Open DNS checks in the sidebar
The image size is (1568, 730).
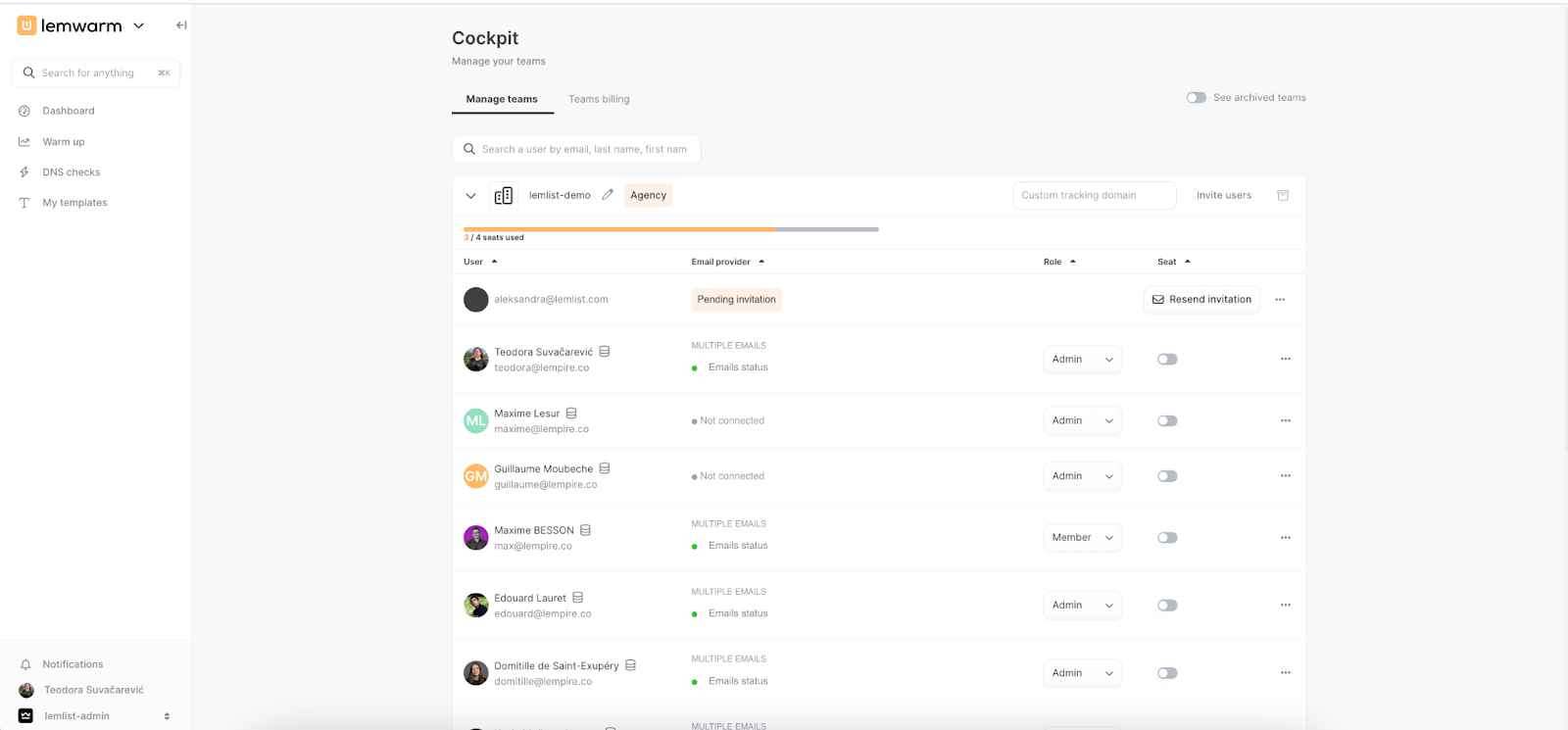[x=71, y=172]
